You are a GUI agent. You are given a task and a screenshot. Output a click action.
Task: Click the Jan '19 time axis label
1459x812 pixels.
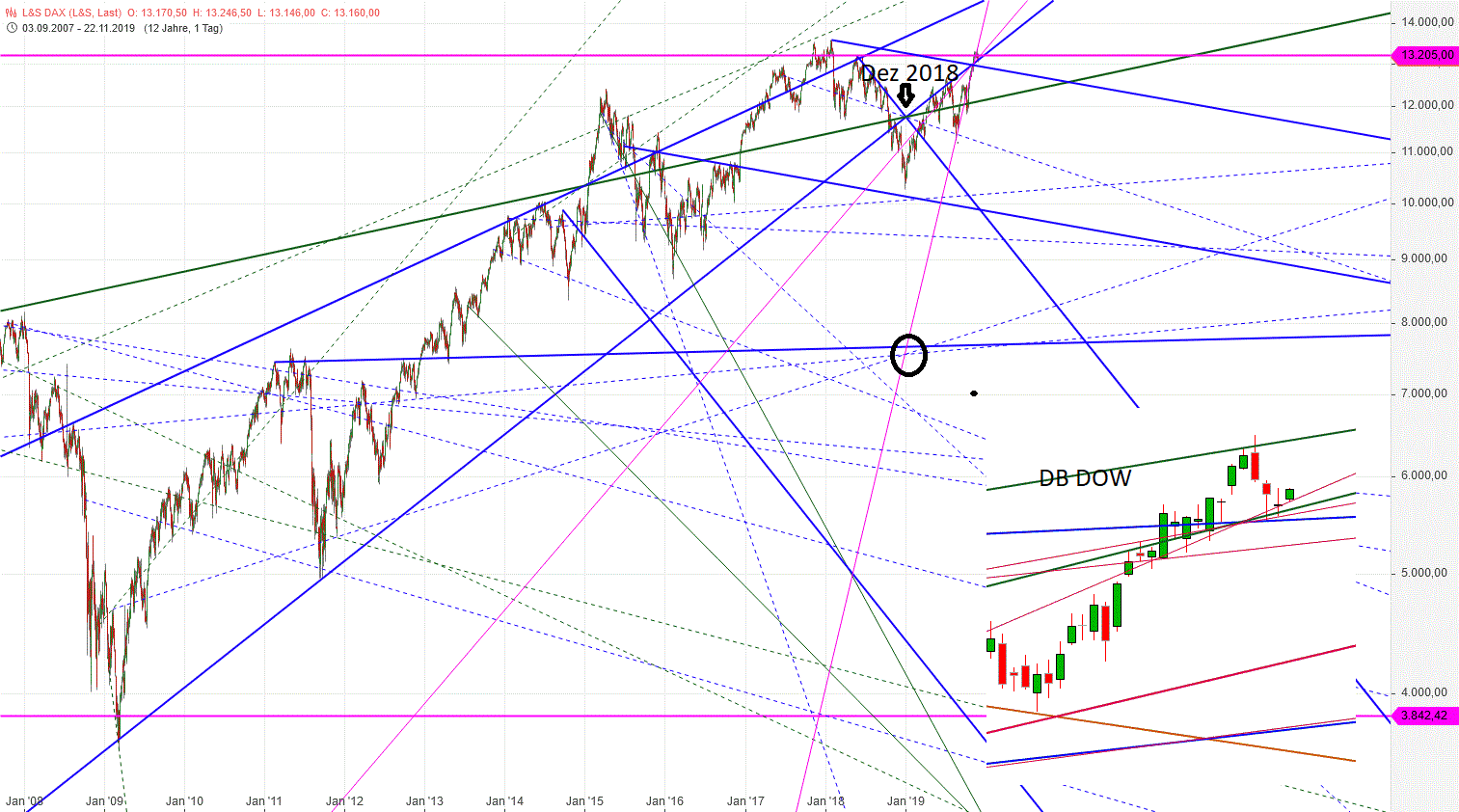[x=906, y=801]
